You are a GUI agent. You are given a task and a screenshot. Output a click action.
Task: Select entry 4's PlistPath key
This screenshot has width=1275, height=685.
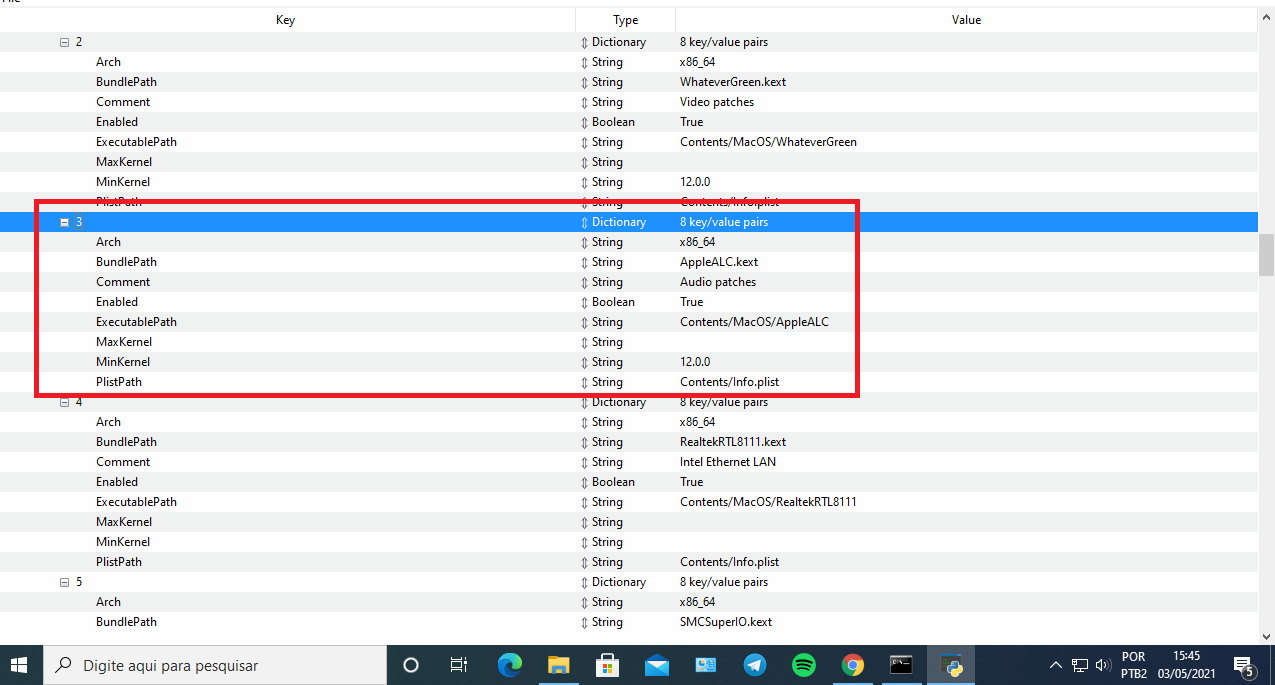point(119,562)
